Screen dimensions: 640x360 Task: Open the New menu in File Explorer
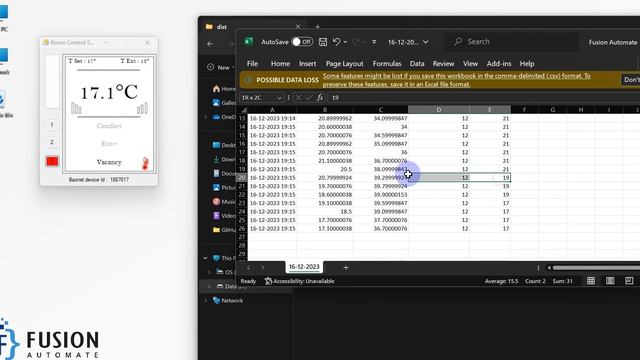[x=220, y=67]
